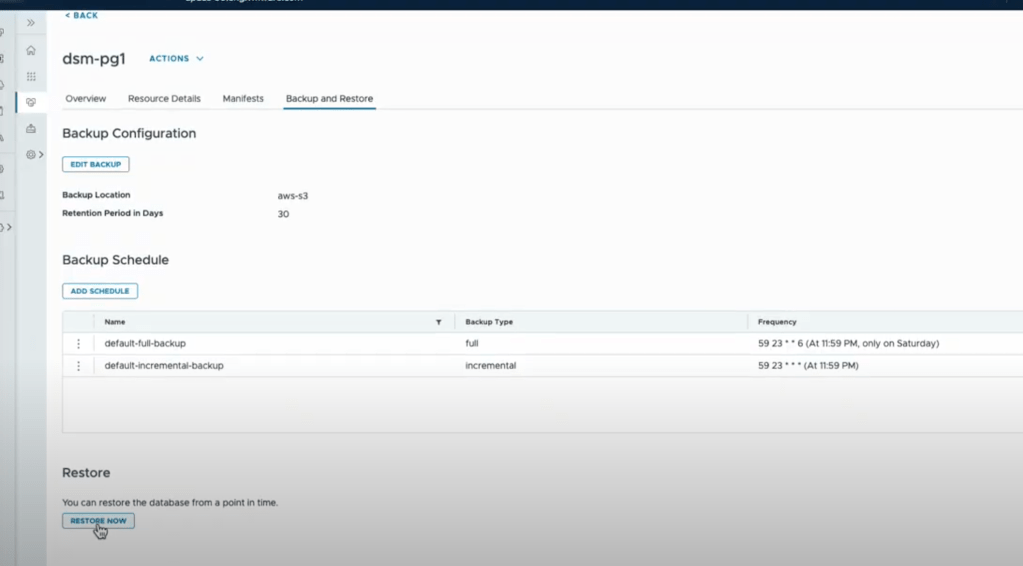Open the ACTIONS dropdown
This screenshot has height=566, width=1023.
pos(176,59)
